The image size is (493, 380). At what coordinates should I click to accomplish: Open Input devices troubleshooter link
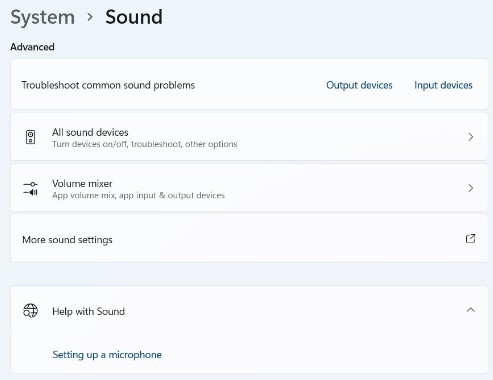click(x=443, y=85)
